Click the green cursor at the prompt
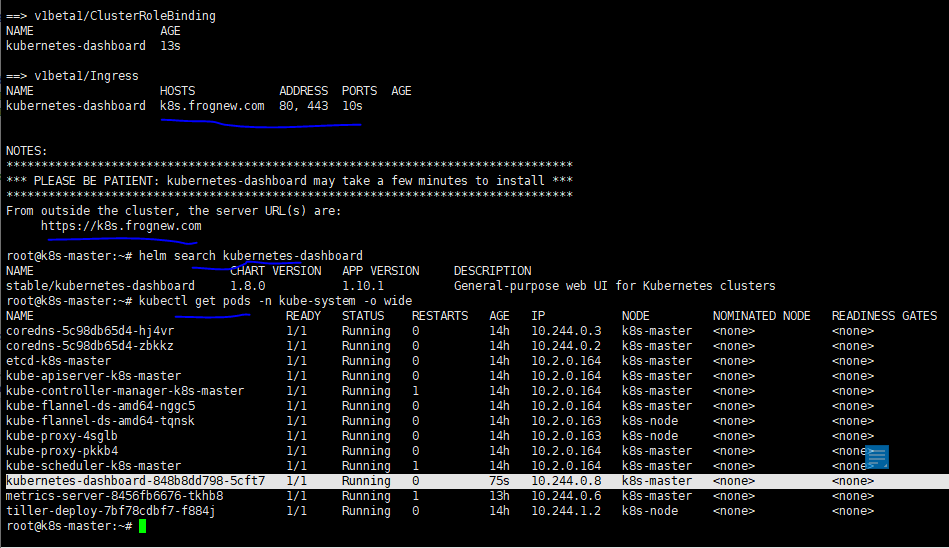The height and width of the screenshot is (548, 949). 142,526
